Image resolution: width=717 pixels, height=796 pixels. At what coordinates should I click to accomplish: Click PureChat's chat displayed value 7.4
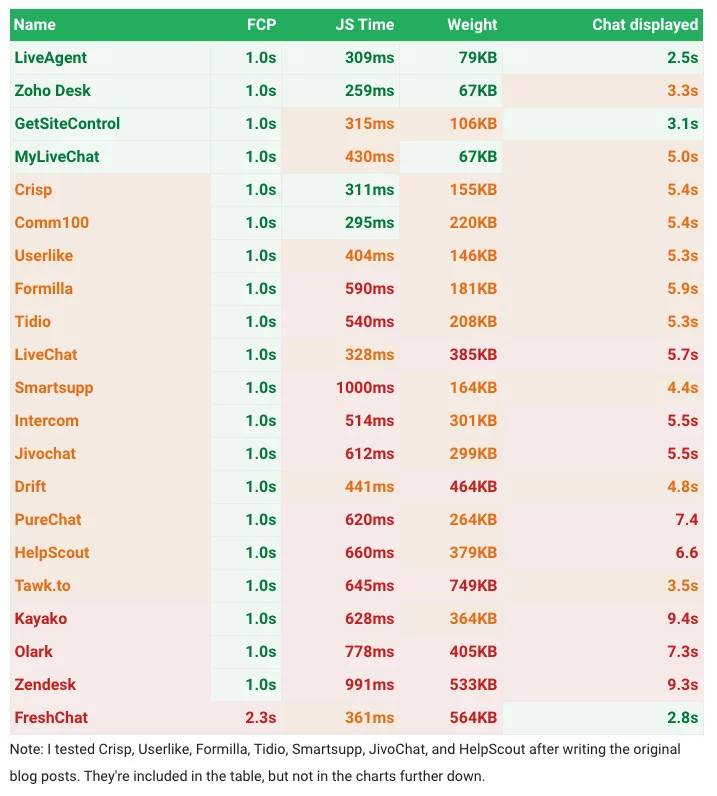[x=687, y=520]
